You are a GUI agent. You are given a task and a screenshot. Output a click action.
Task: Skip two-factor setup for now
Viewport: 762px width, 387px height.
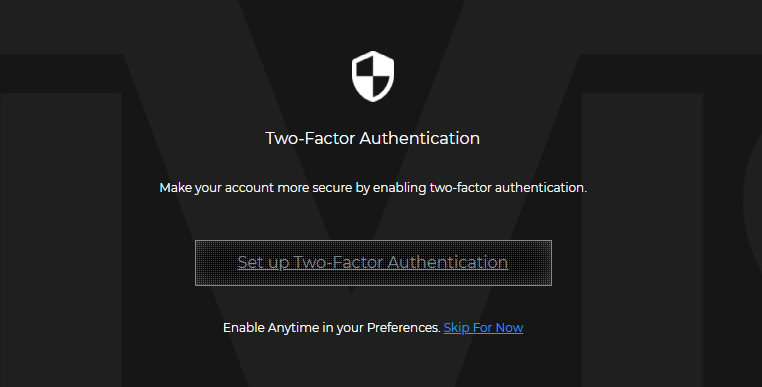[x=483, y=328]
